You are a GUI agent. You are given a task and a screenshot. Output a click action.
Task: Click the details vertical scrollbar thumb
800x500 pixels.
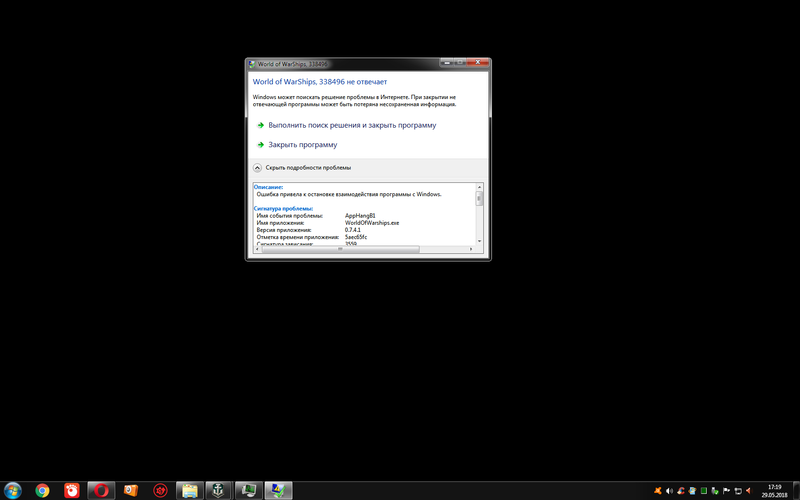pyautogui.click(x=479, y=198)
